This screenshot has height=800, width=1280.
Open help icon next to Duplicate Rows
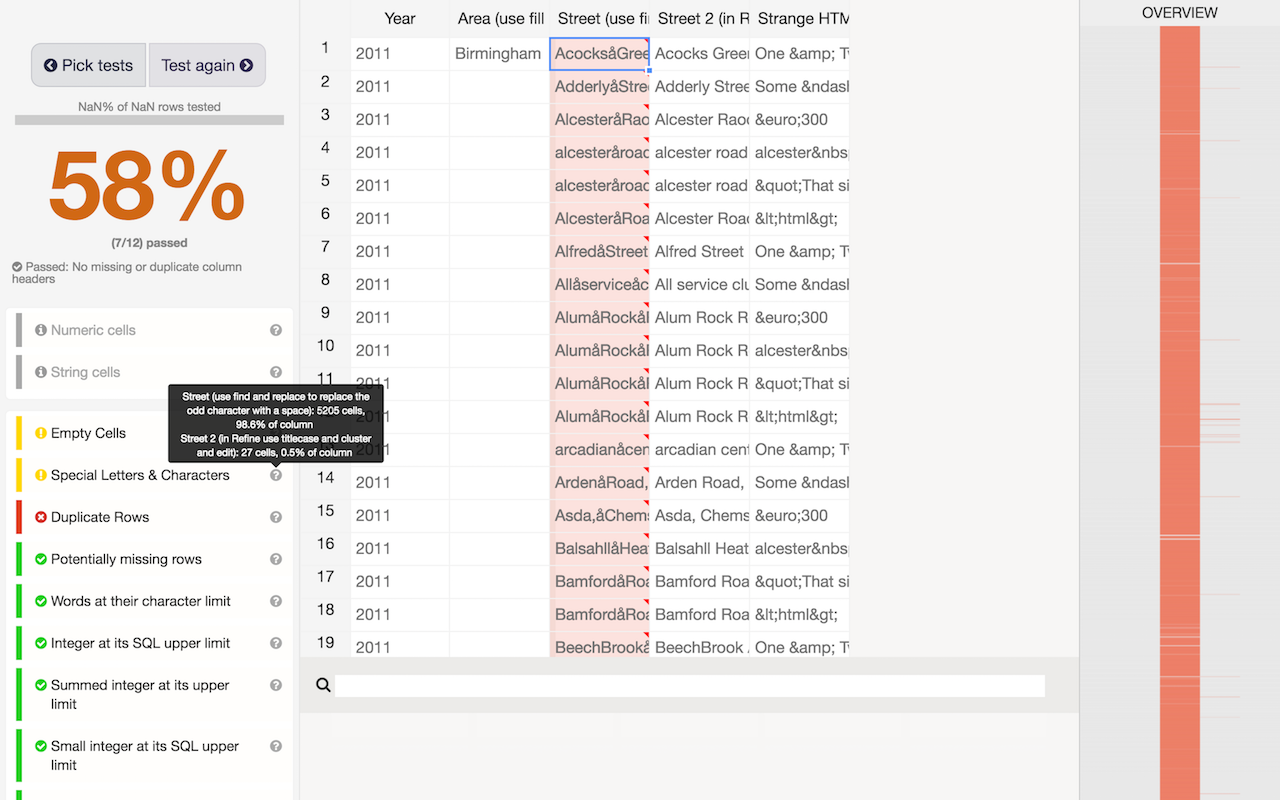click(276, 517)
